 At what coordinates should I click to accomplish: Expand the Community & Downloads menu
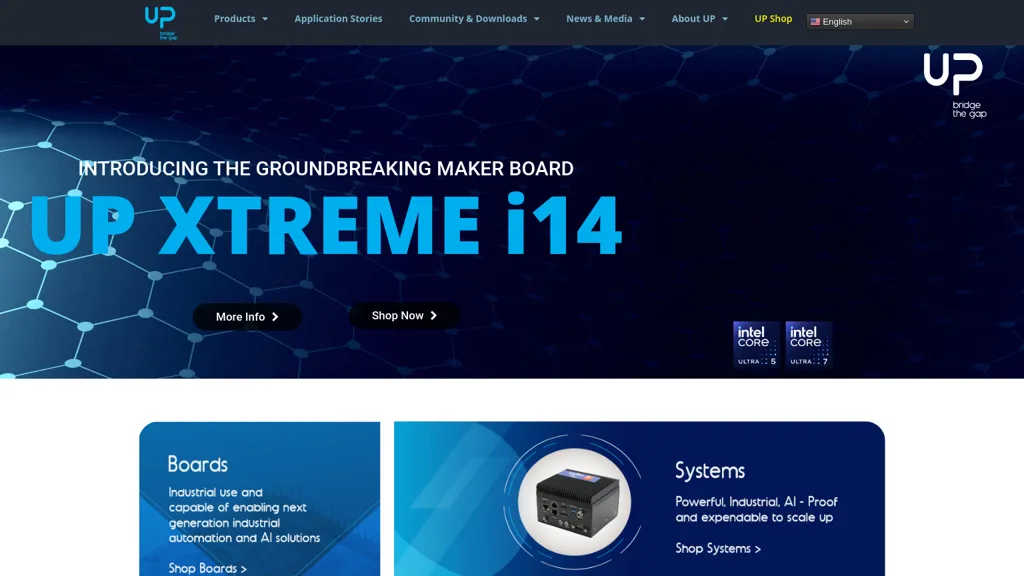tap(473, 19)
